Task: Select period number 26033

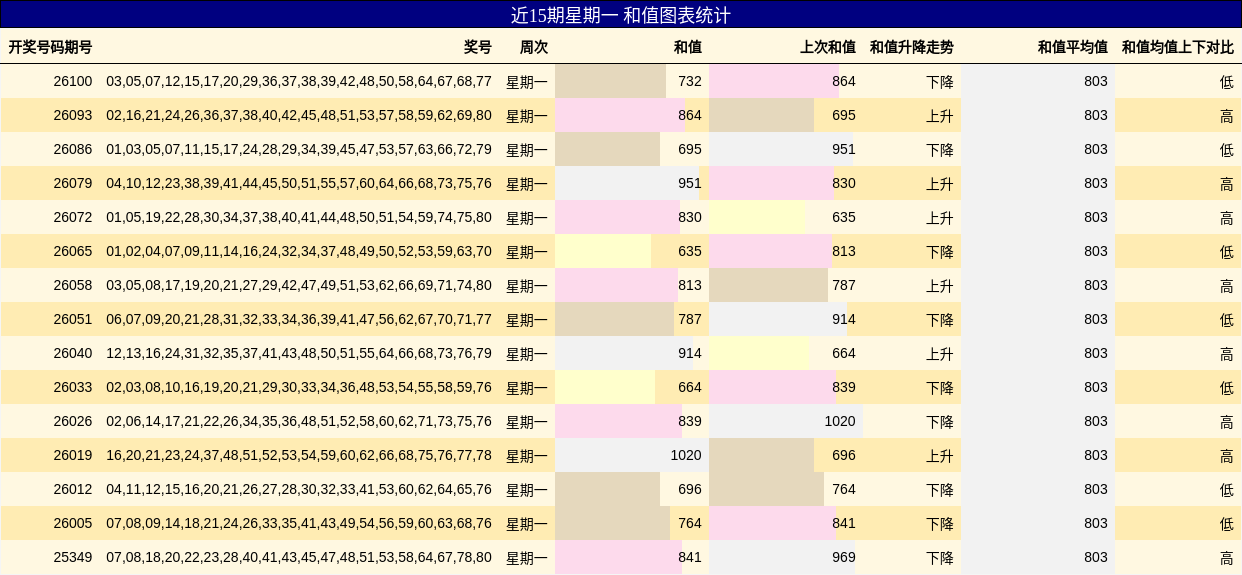Action: pyautogui.click(x=73, y=387)
